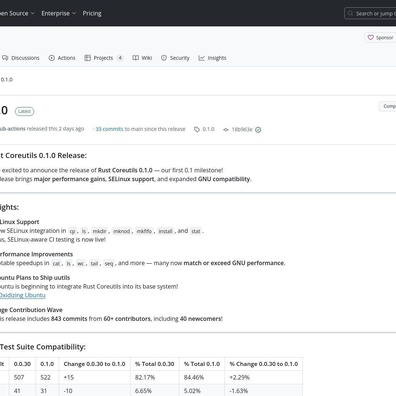Expand the Enterprise menu
396x396 pixels.
coord(59,13)
